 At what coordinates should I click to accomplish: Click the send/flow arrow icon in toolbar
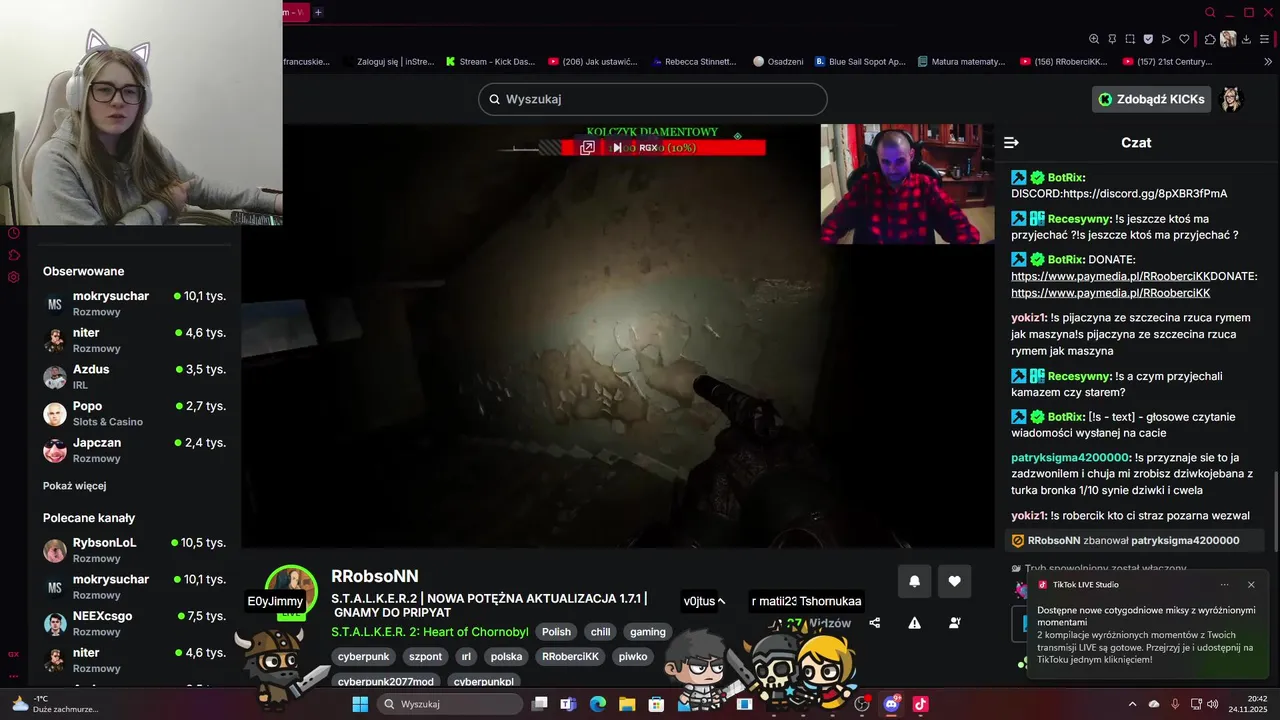[x=1166, y=39]
